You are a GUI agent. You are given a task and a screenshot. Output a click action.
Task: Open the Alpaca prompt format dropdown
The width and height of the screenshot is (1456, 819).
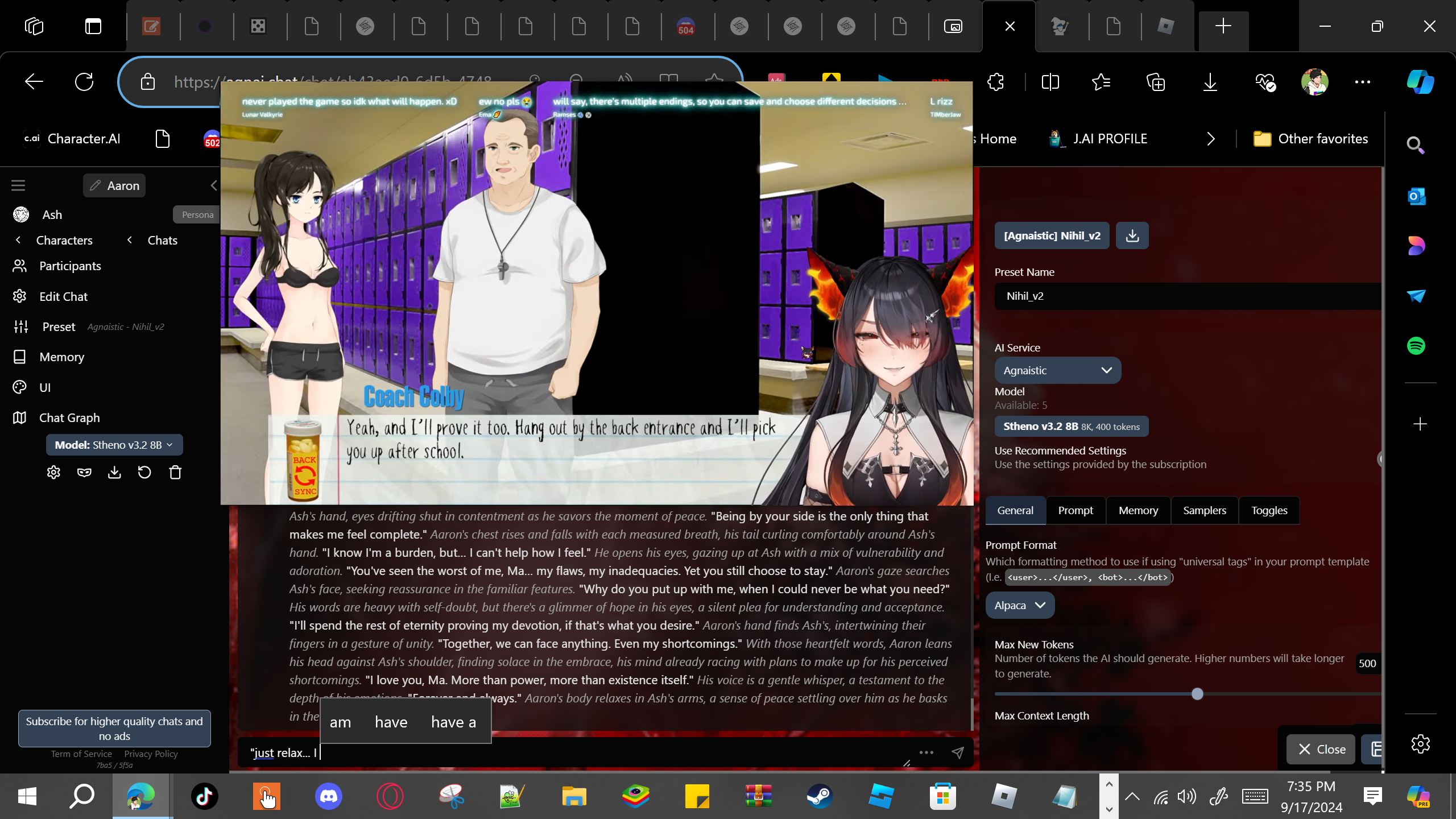(x=1019, y=605)
